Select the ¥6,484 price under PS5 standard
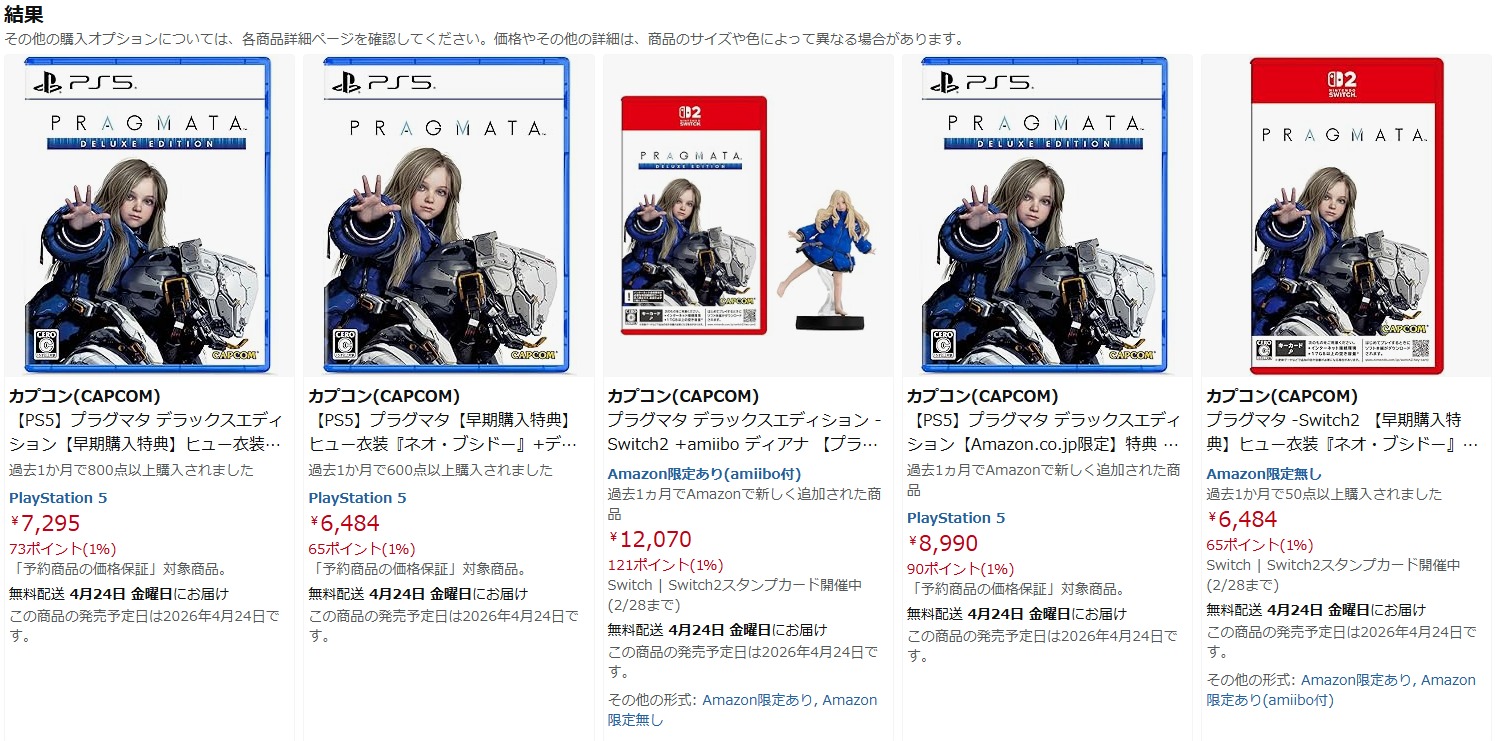1498x741 pixels. [344, 523]
